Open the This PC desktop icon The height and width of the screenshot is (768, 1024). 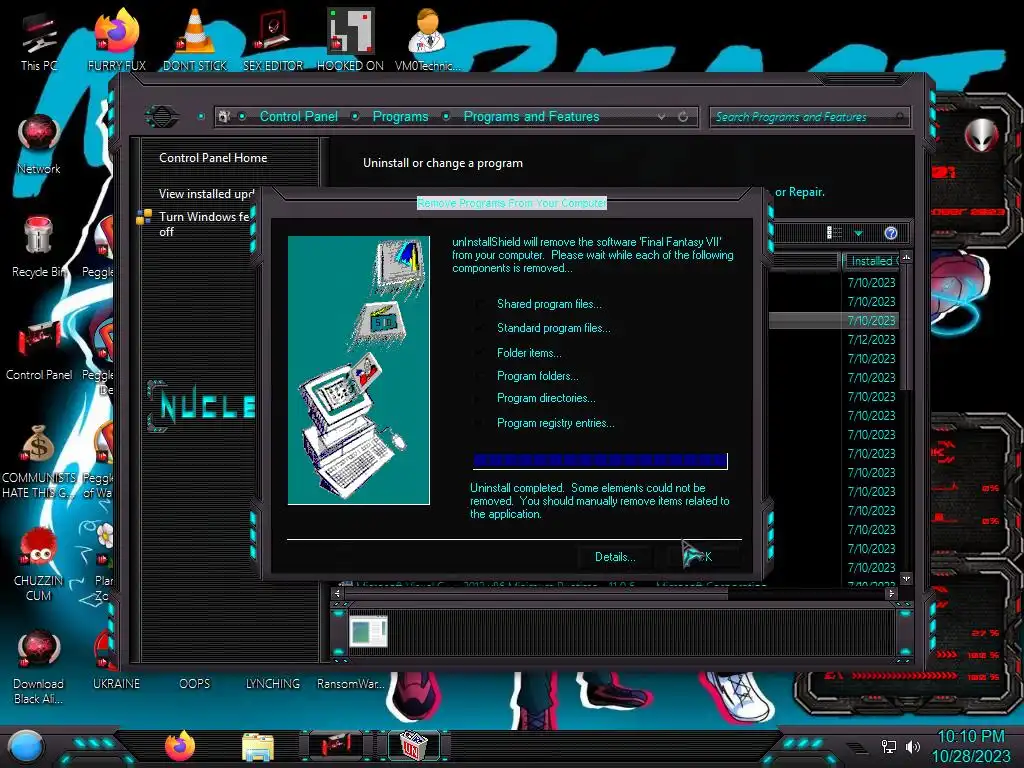click(x=39, y=40)
